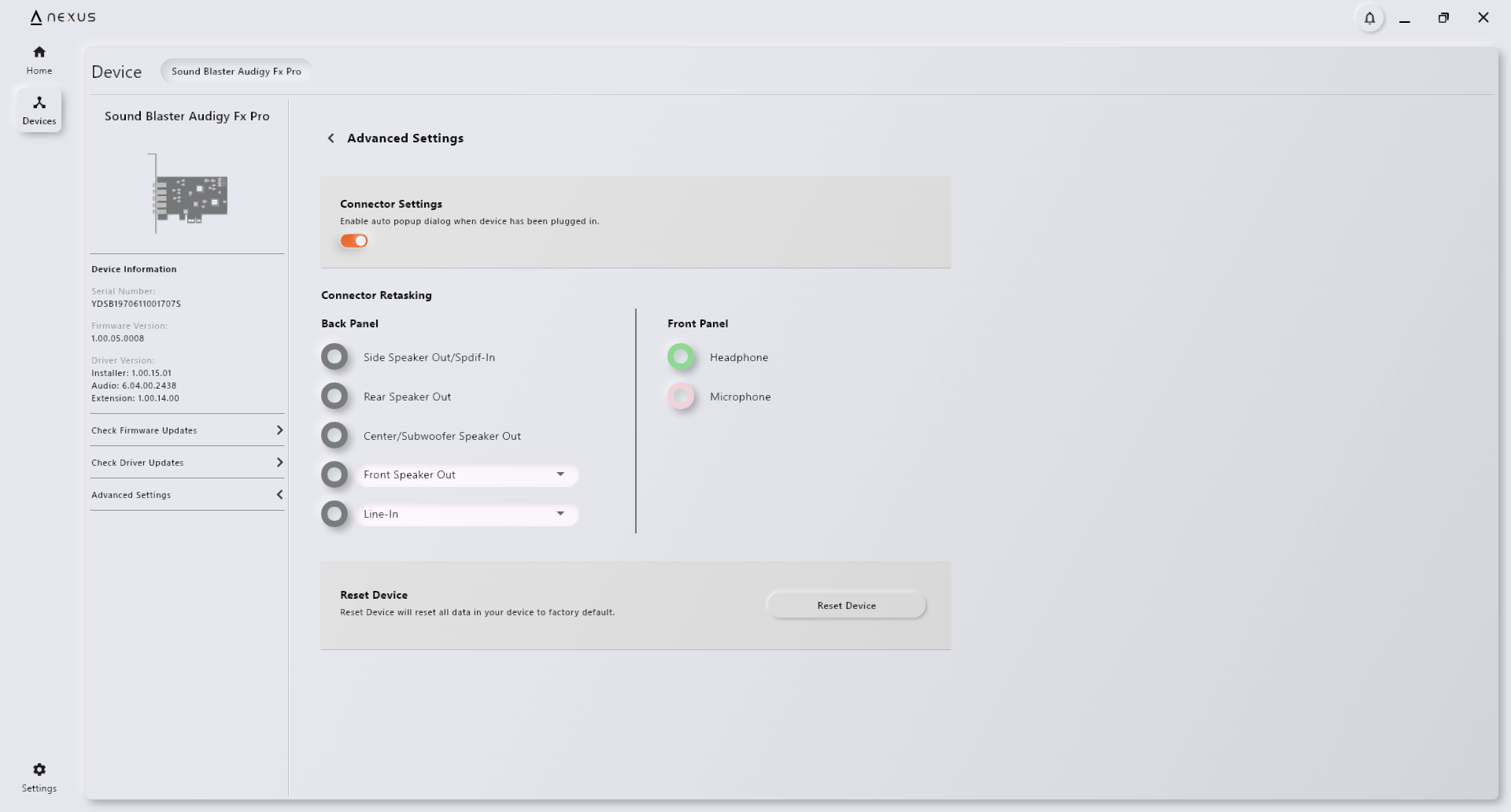Click the Device page title
Image resolution: width=1511 pixels, height=812 pixels.
[116, 72]
